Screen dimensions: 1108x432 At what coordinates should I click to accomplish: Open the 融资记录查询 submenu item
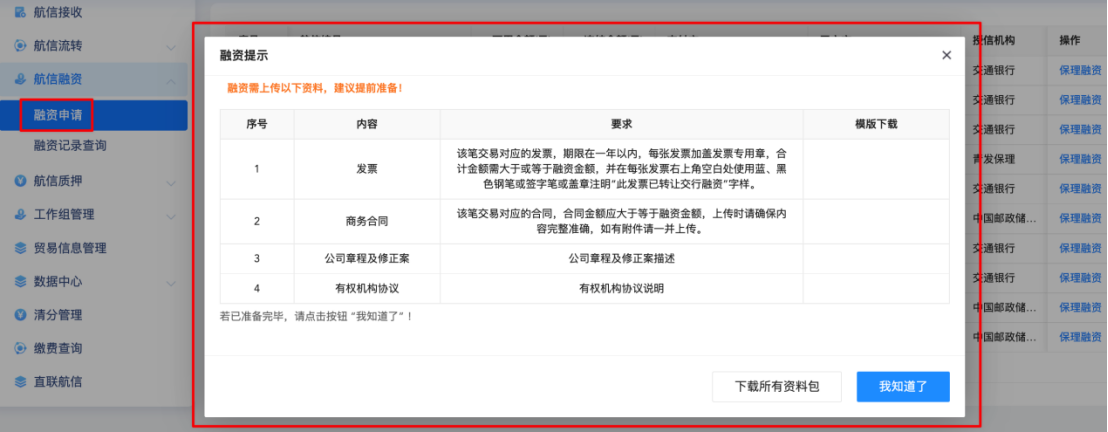point(70,146)
